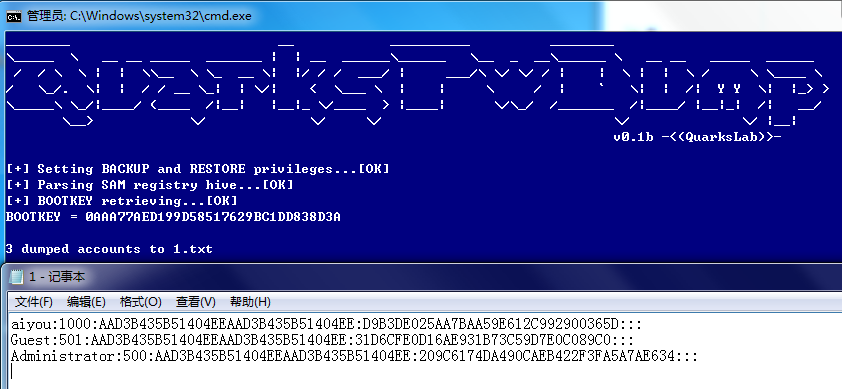Click the '1 - 记事本' Notepad title
Image resolution: width=842 pixels, height=389 pixels.
pyautogui.click(x=57, y=277)
